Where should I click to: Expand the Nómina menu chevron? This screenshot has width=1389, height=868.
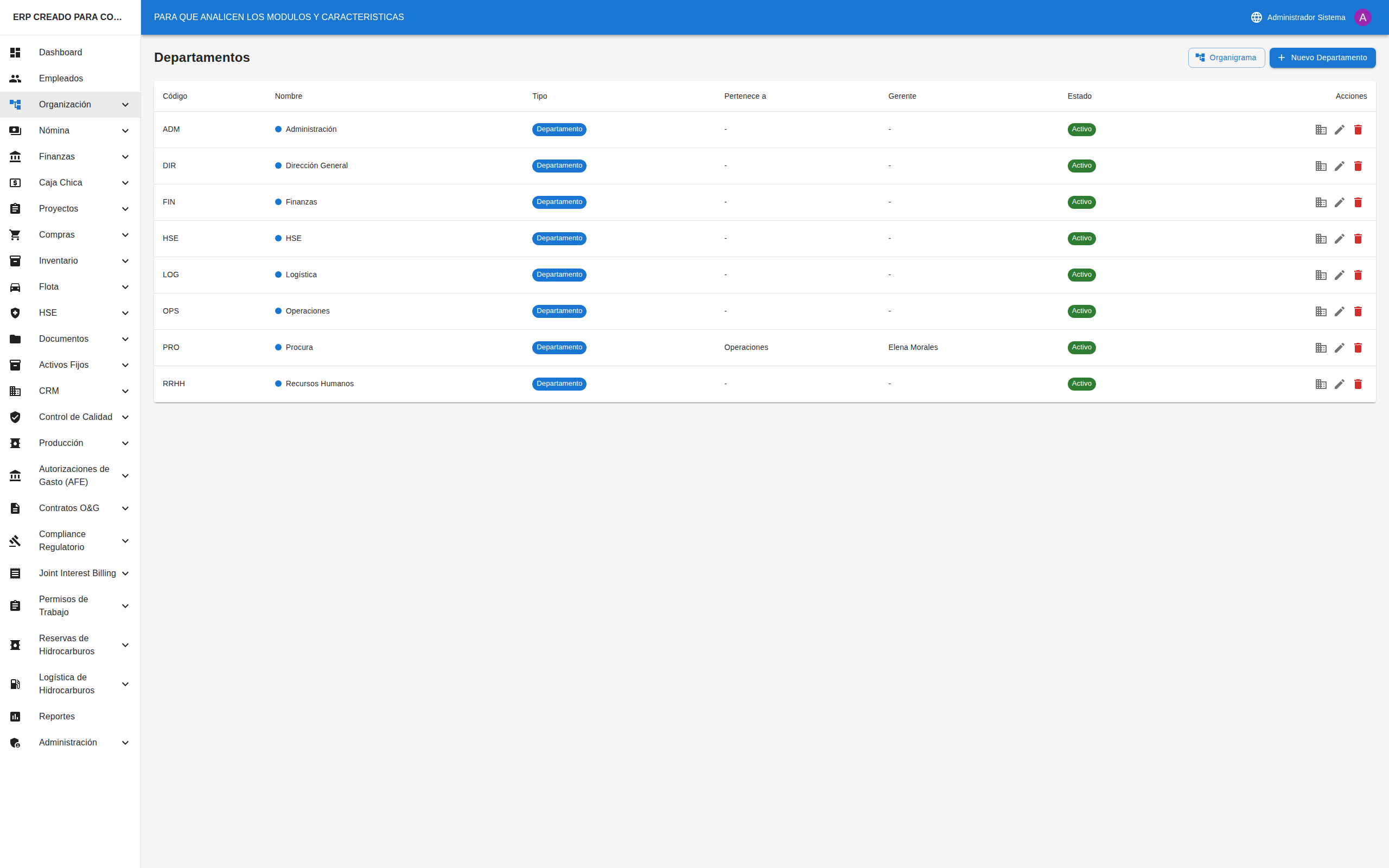pos(125,131)
